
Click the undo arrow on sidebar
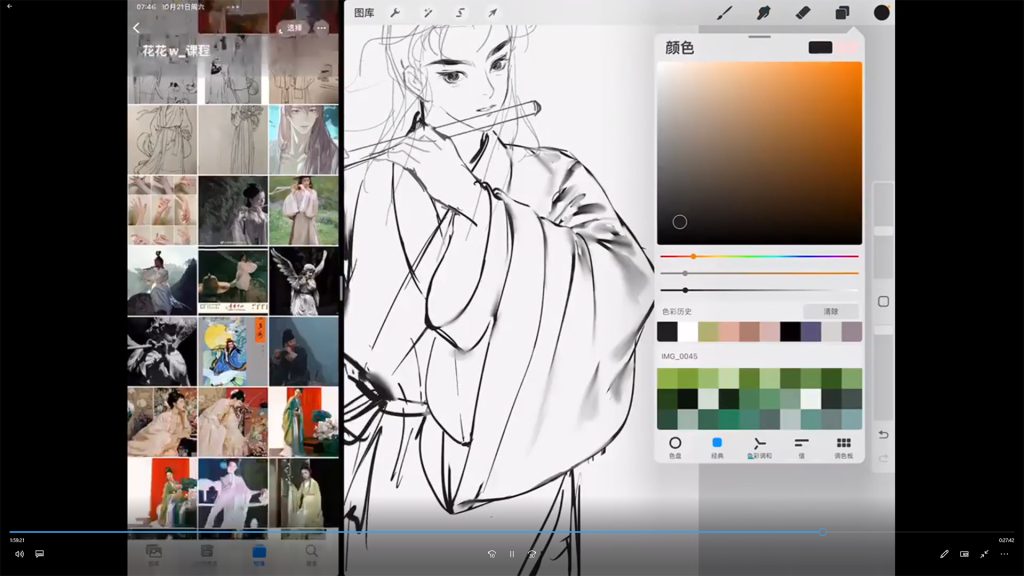[x=883, y=434]
